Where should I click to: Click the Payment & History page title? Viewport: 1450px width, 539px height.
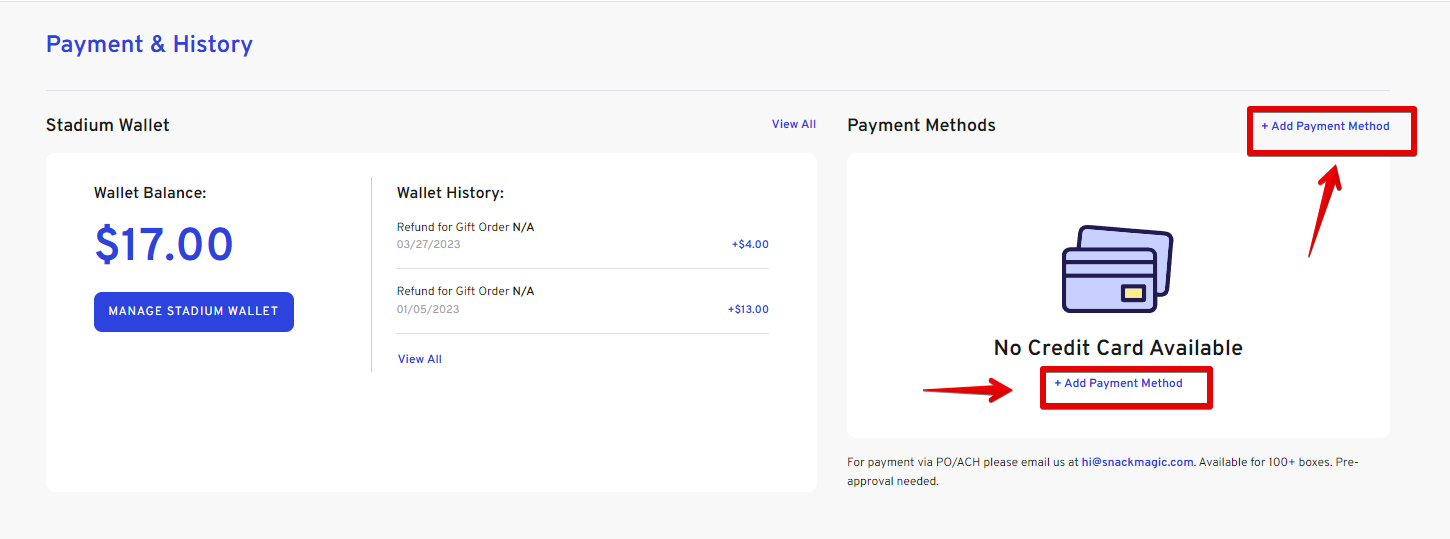coord(149,44)
